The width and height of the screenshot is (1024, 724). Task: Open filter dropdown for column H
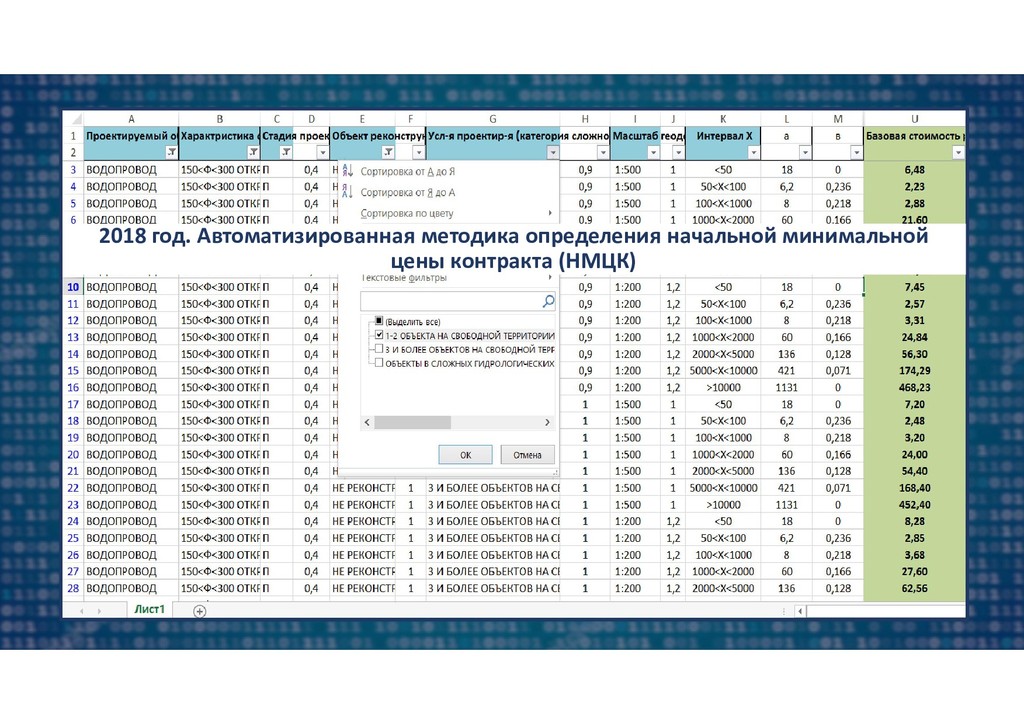coord(603,152)
